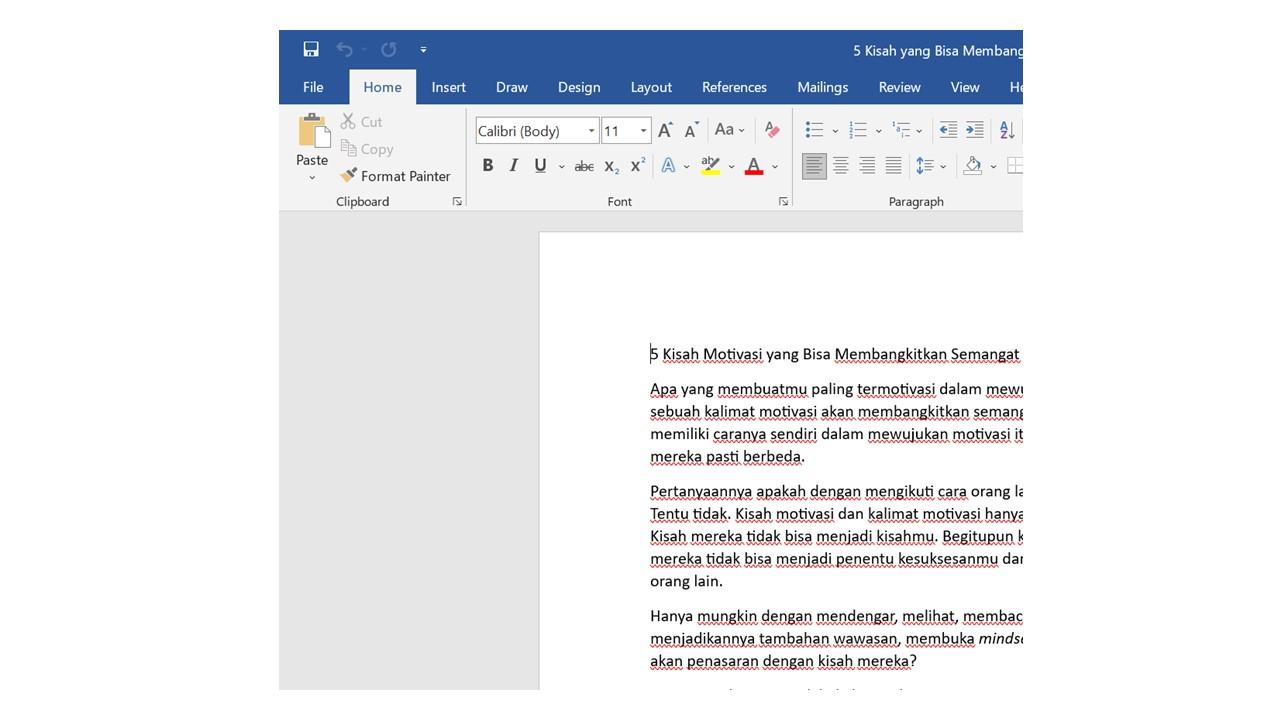The image size is (1280, 720).
Task: Open the Font dialog launcher
Action: (783, 202)
